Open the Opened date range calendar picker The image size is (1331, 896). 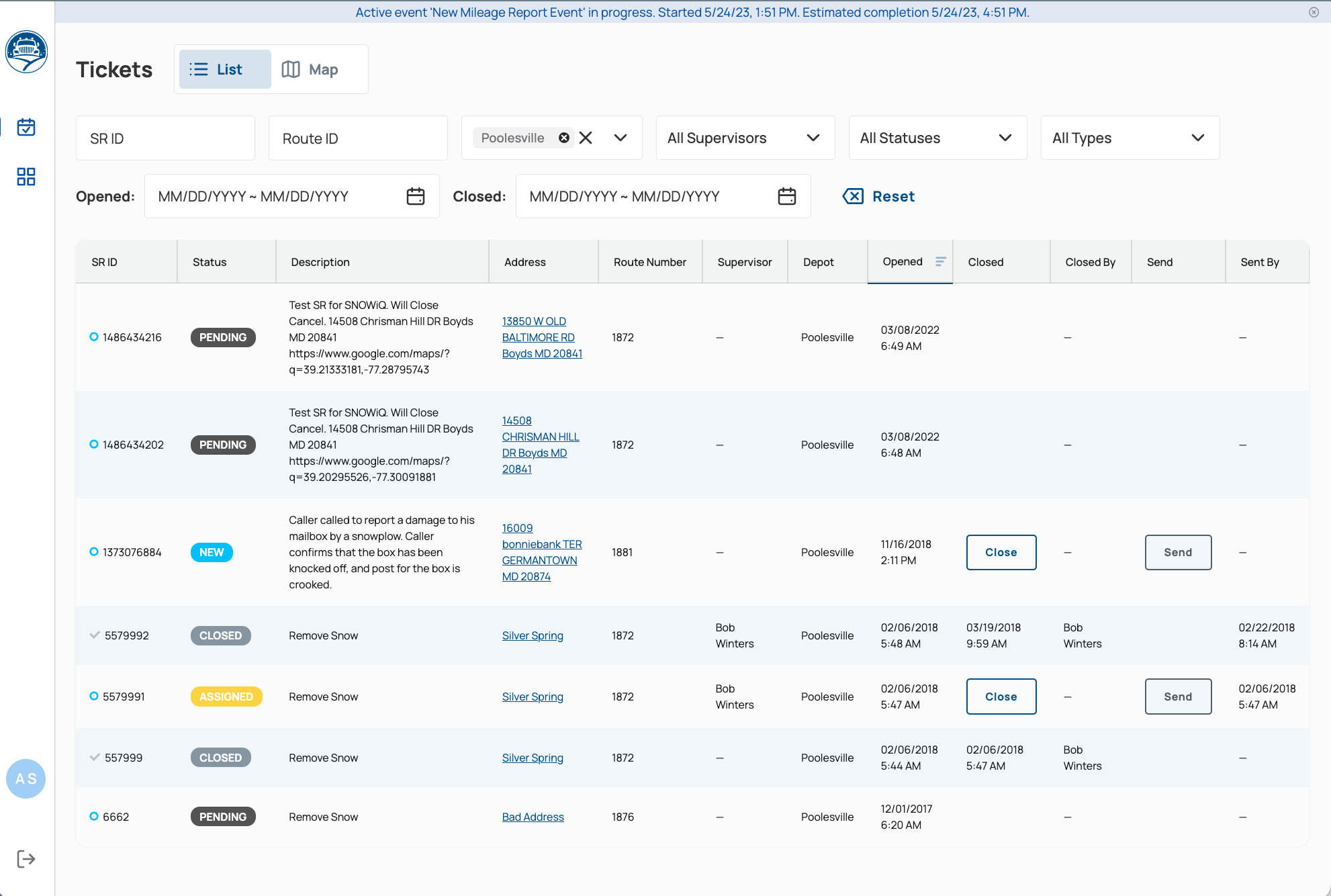coord(416,196)
